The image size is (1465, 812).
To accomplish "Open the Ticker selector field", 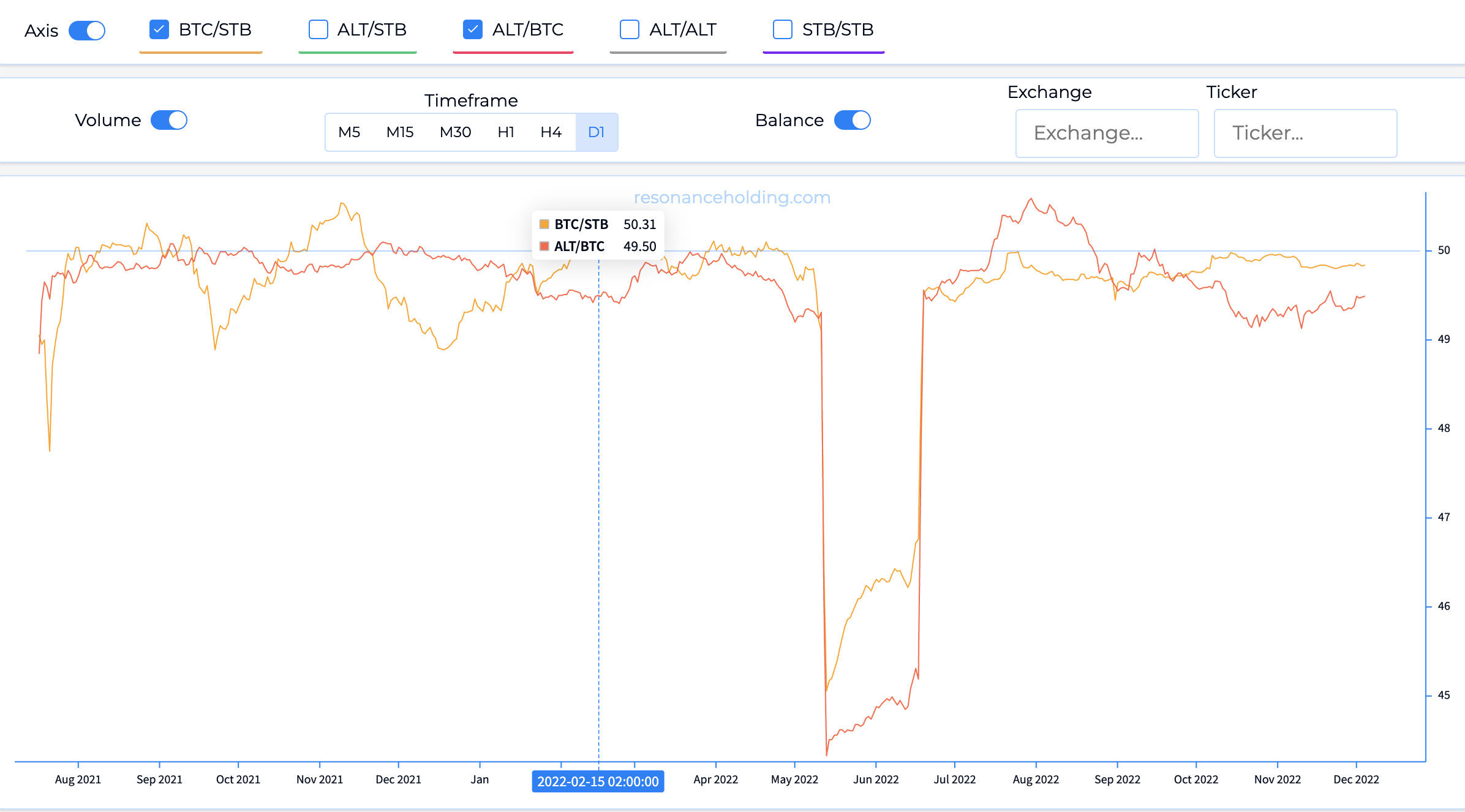I will (1305, 133).
